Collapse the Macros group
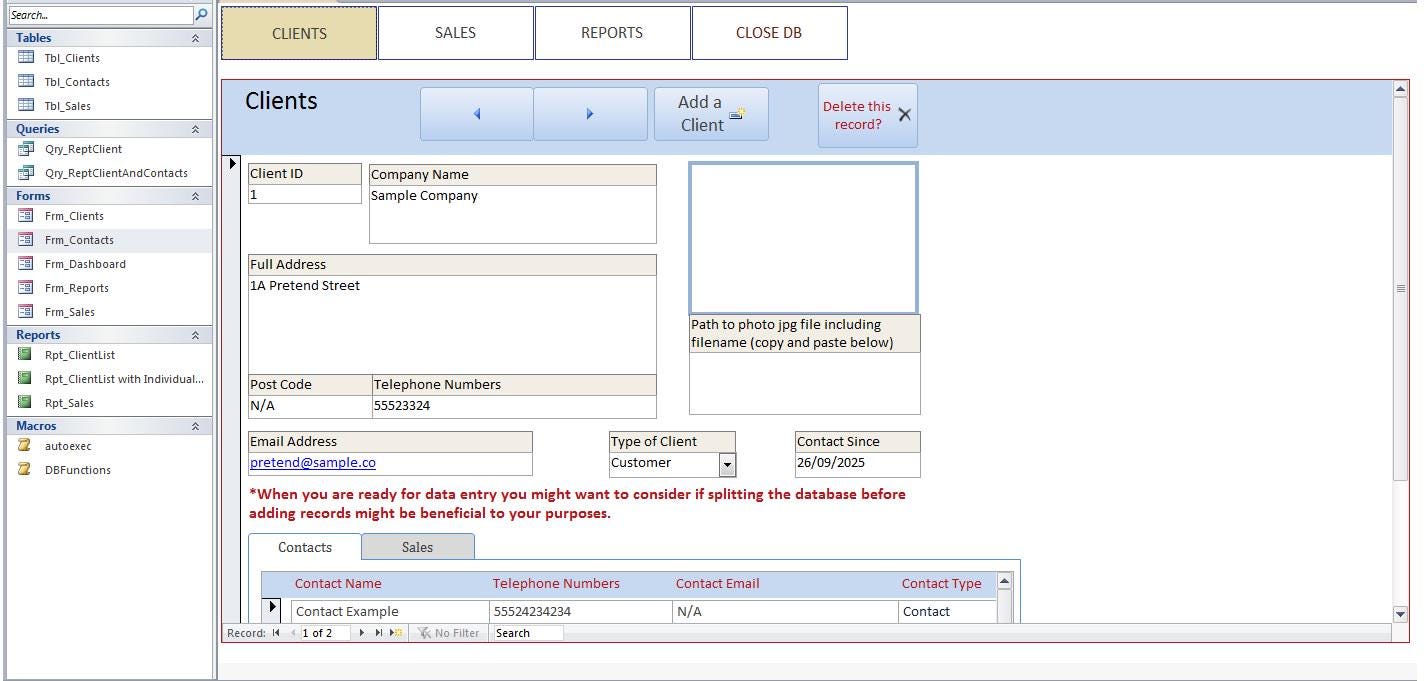This screenshot has height=681, width=1426. (195, 426)
